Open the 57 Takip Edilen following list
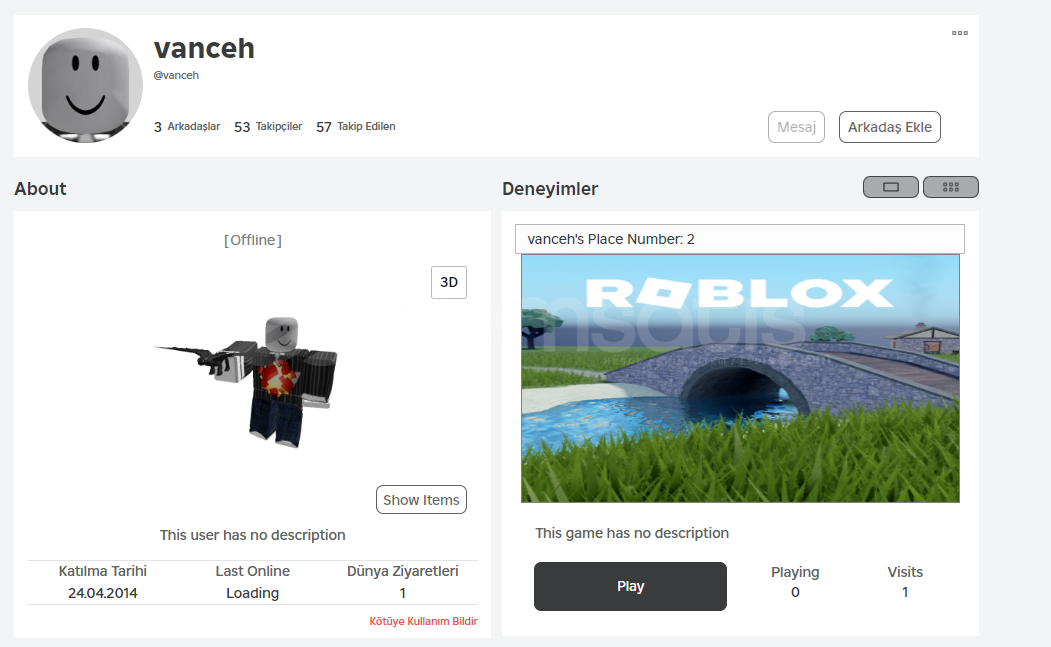The width and height of the screenshot is (1051, 647). tap(356, 127)
